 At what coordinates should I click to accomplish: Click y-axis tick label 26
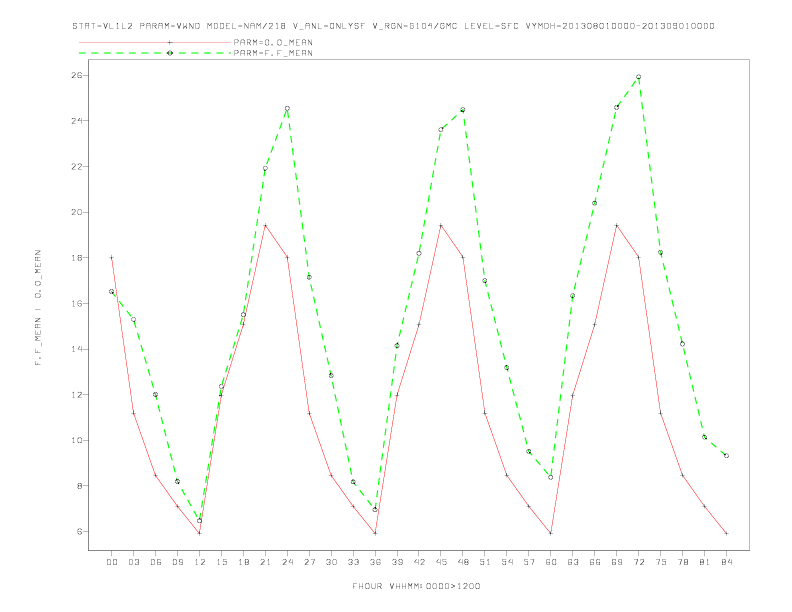coord(78,75)
